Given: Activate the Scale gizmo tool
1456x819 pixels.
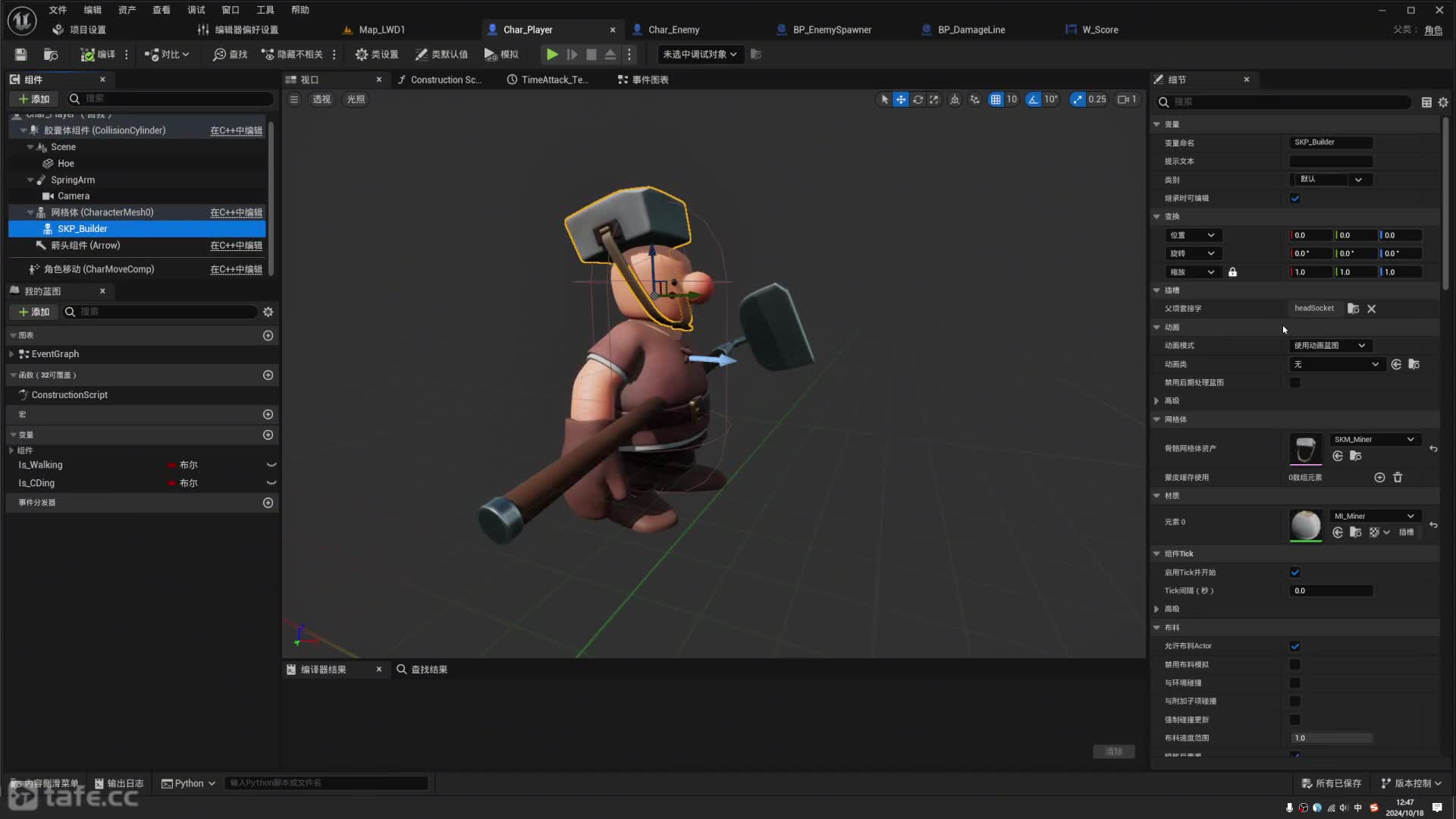Looking at the screenshot, I should point(934,99).
